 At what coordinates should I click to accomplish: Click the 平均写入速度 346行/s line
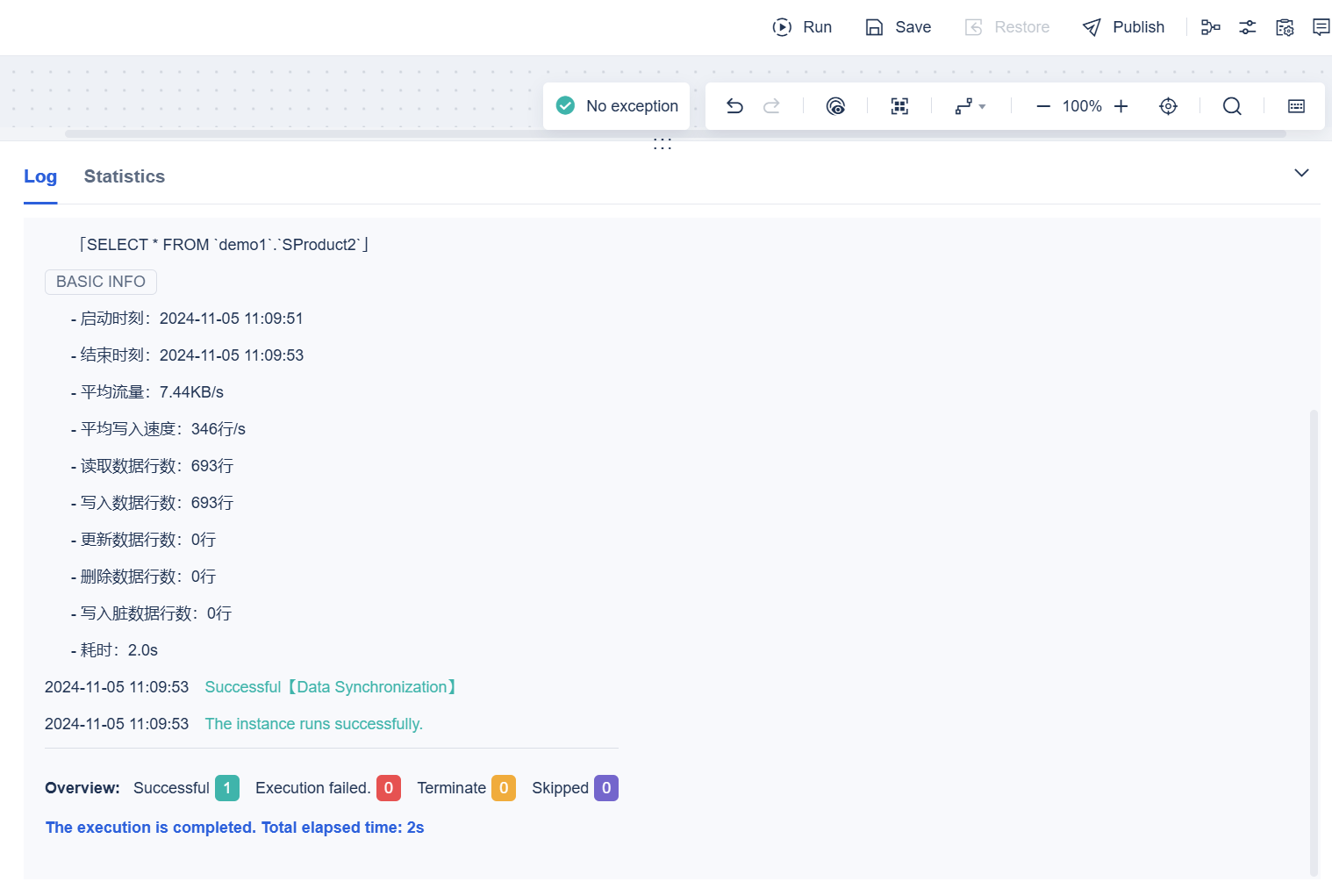pyautogui.click(x=158, y=429)
